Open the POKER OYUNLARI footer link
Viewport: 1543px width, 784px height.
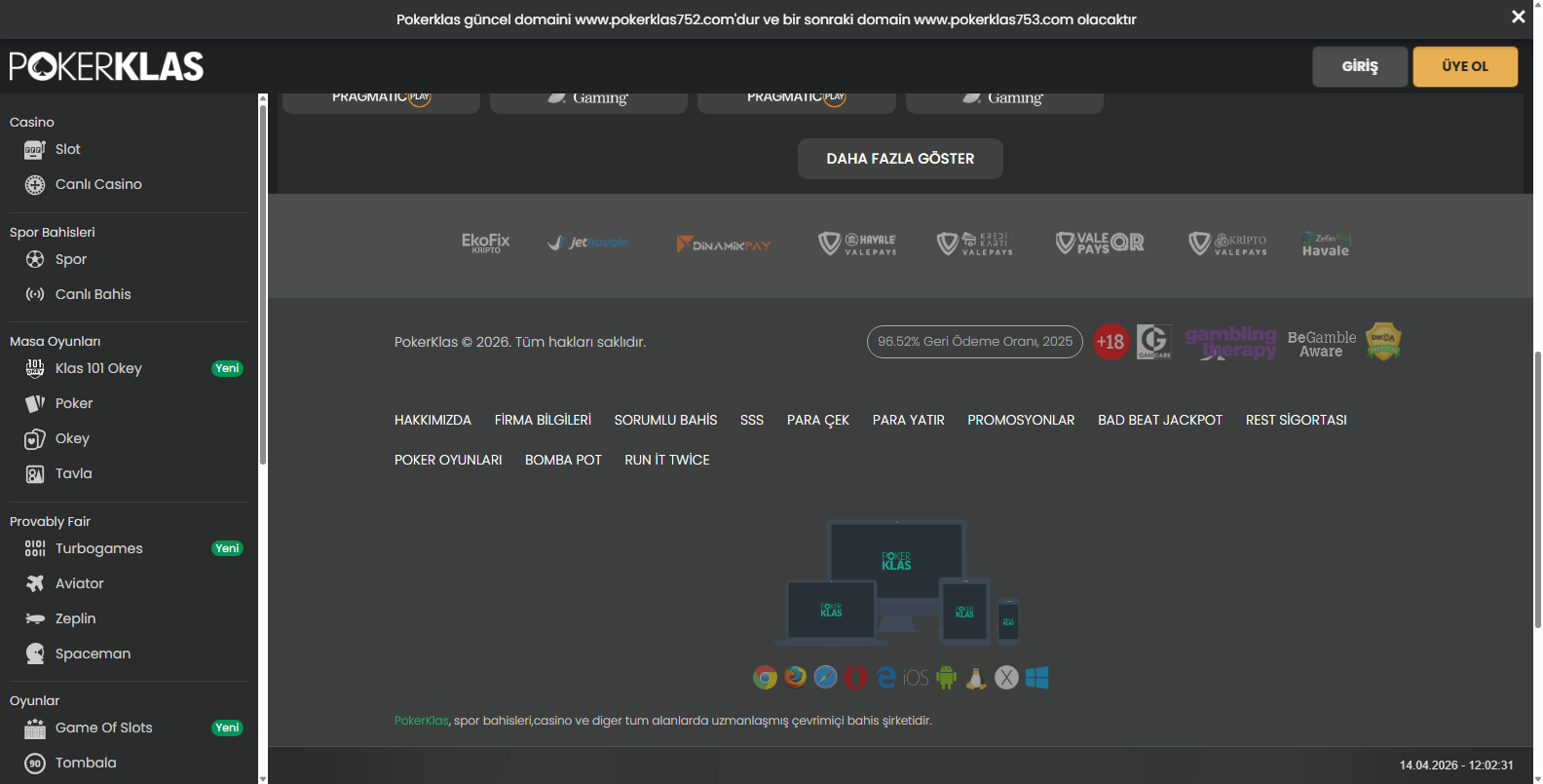tap(448, 460)
